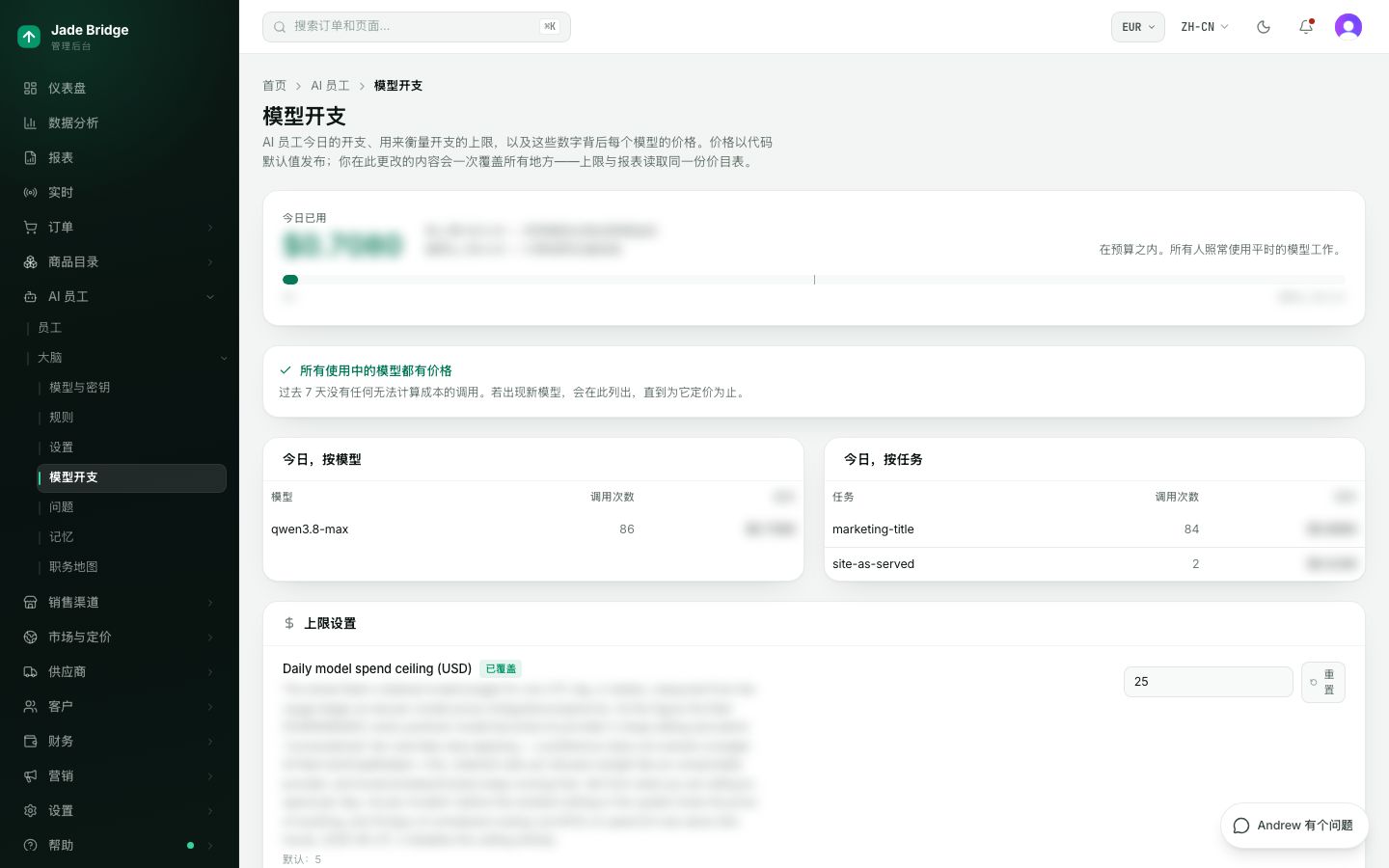The image size is (1389, 868).
Task: Go to AI 员工 breadcrumb link
Action: click(330, 86)
